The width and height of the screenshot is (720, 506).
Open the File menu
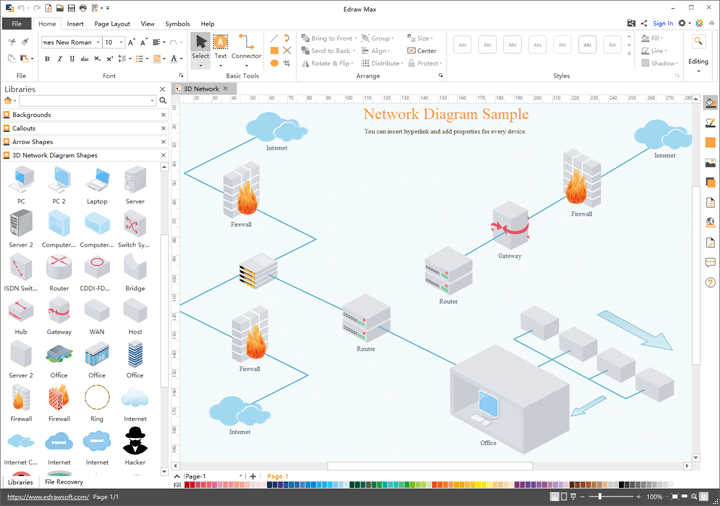(x=17, y=23)
